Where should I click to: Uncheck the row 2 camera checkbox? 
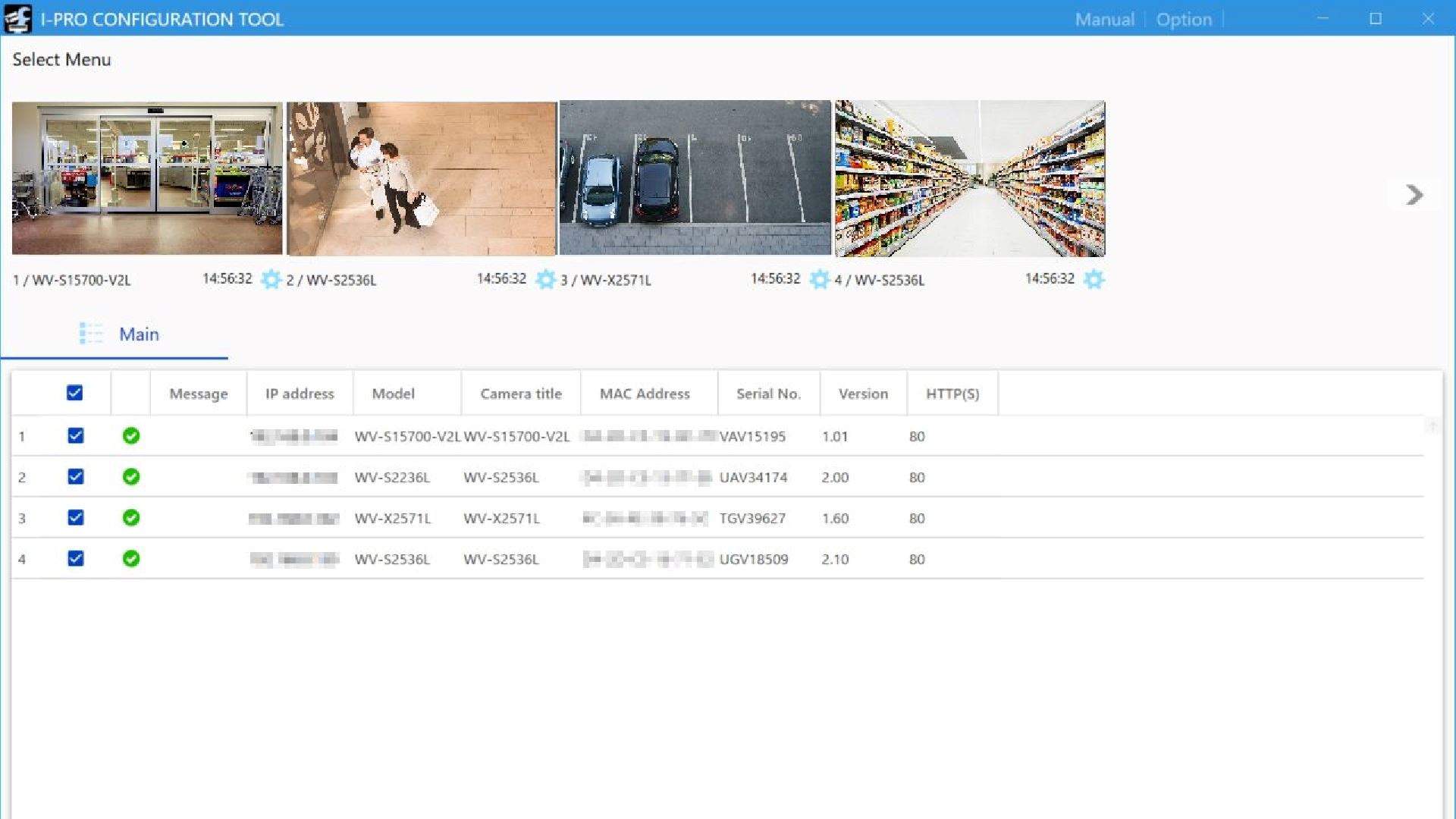coord(75,476)
